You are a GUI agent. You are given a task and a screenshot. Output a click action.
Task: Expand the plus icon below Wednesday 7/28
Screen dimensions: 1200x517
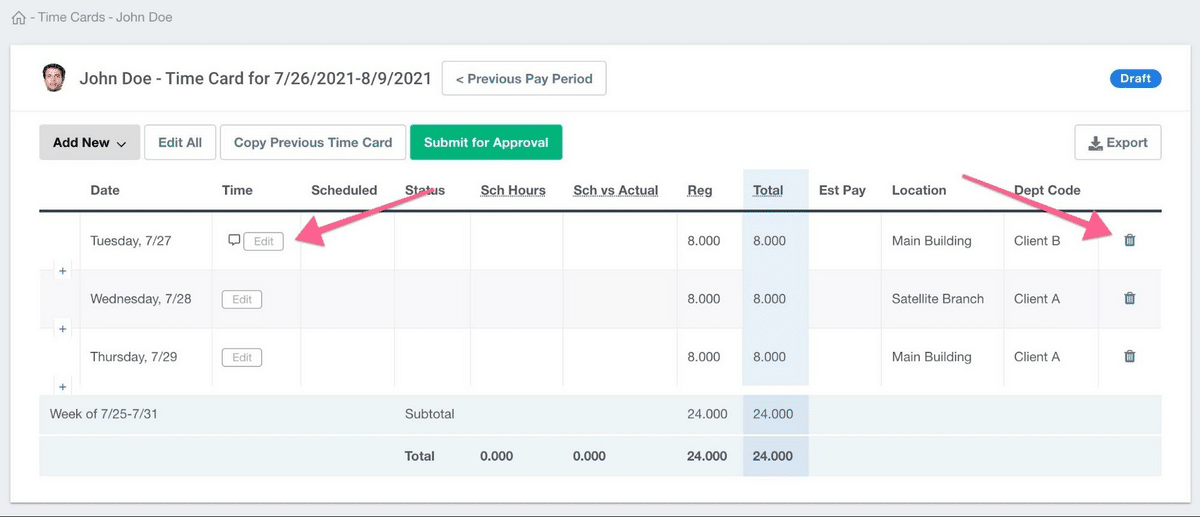tap(62, 329)
